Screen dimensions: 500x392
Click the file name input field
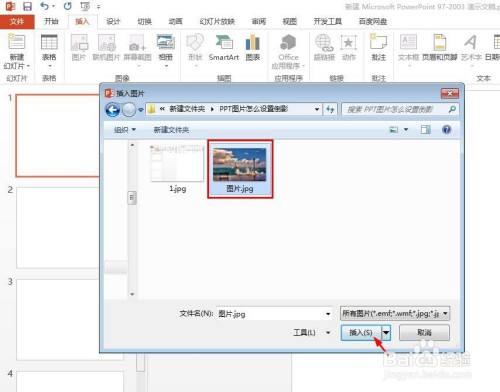270,314
